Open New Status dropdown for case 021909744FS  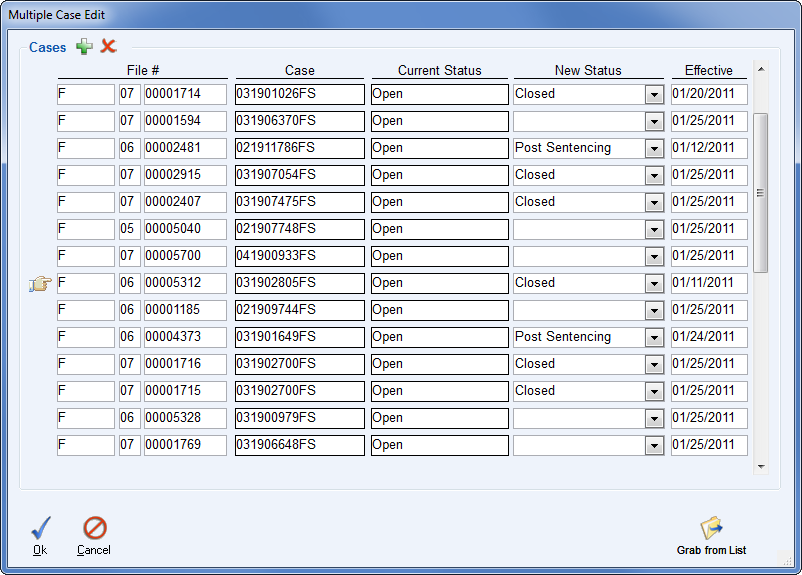654,311
